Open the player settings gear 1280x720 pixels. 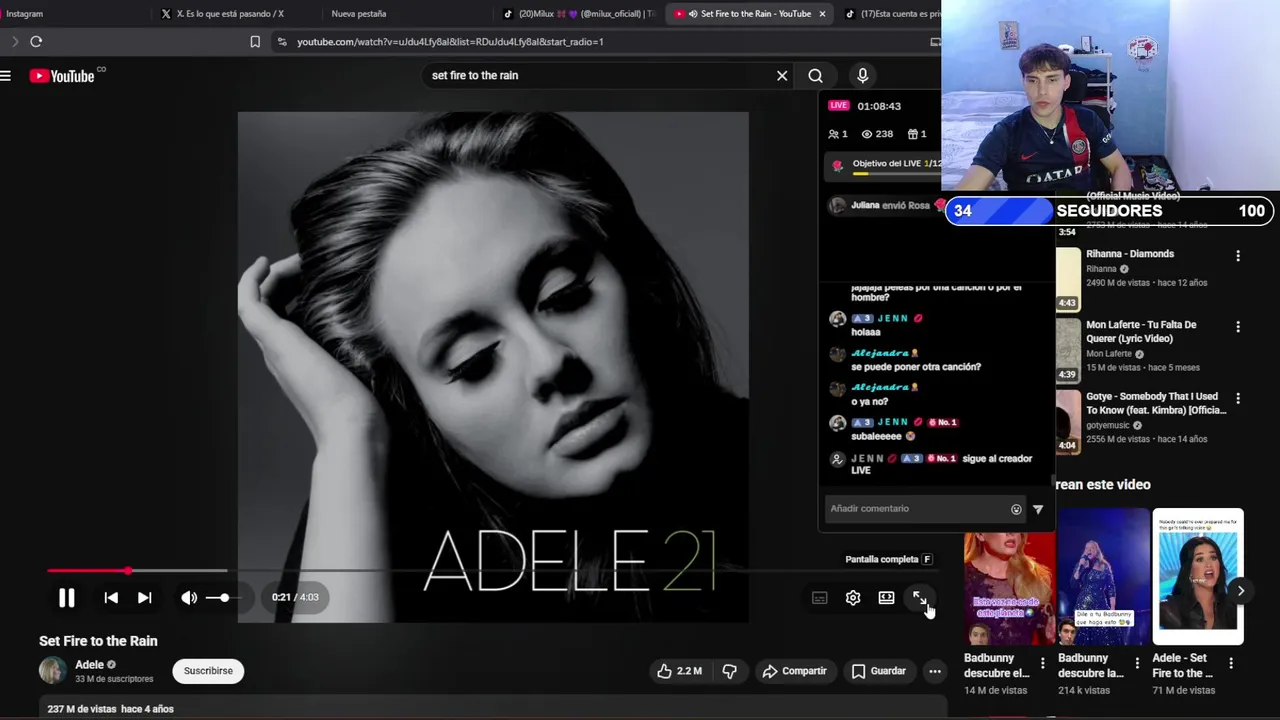tap(853, 597)
